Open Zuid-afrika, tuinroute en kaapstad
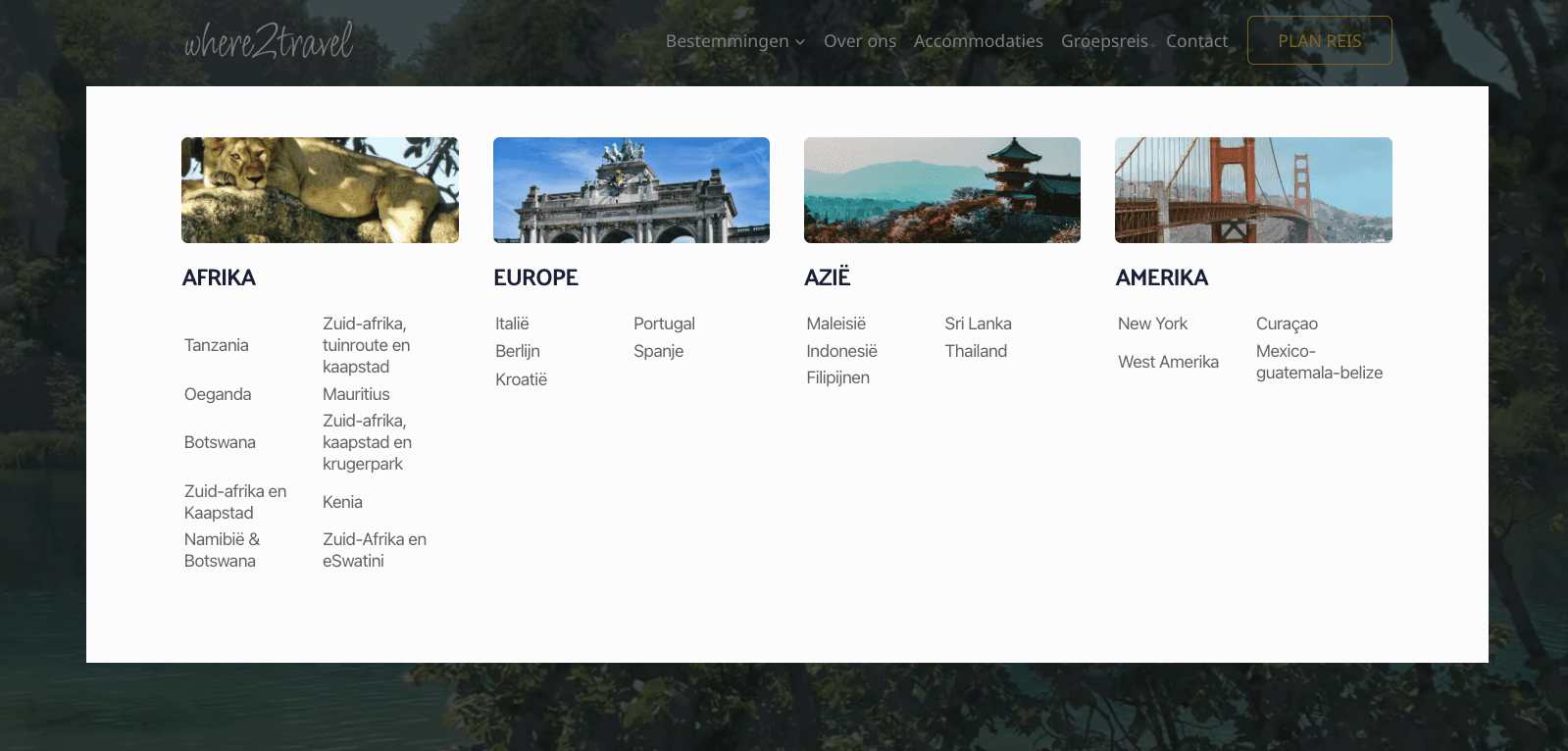Screen dimensions: 1568x751 click(367, 345)
